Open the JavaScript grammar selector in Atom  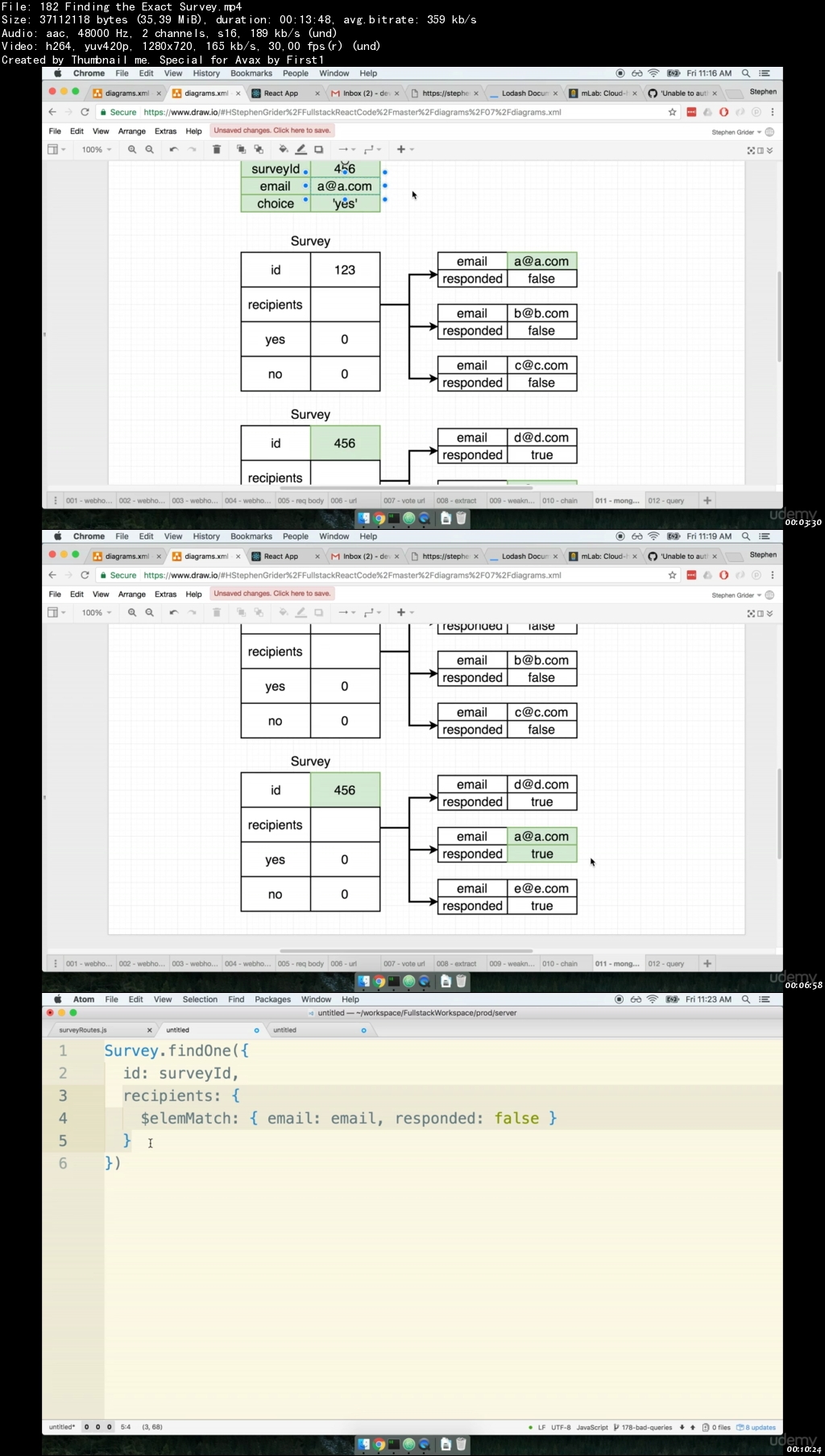click(x=592, y=1427)
